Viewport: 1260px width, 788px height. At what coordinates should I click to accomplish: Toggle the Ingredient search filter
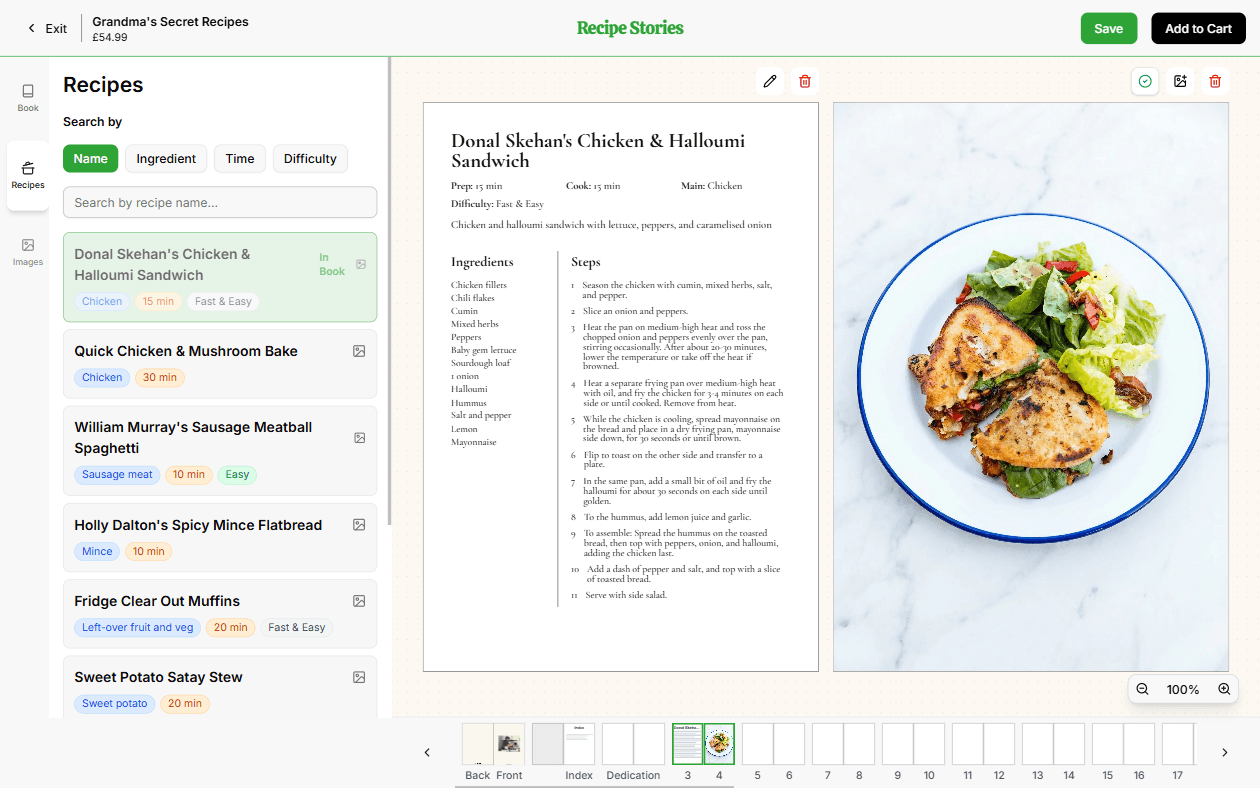165,158
